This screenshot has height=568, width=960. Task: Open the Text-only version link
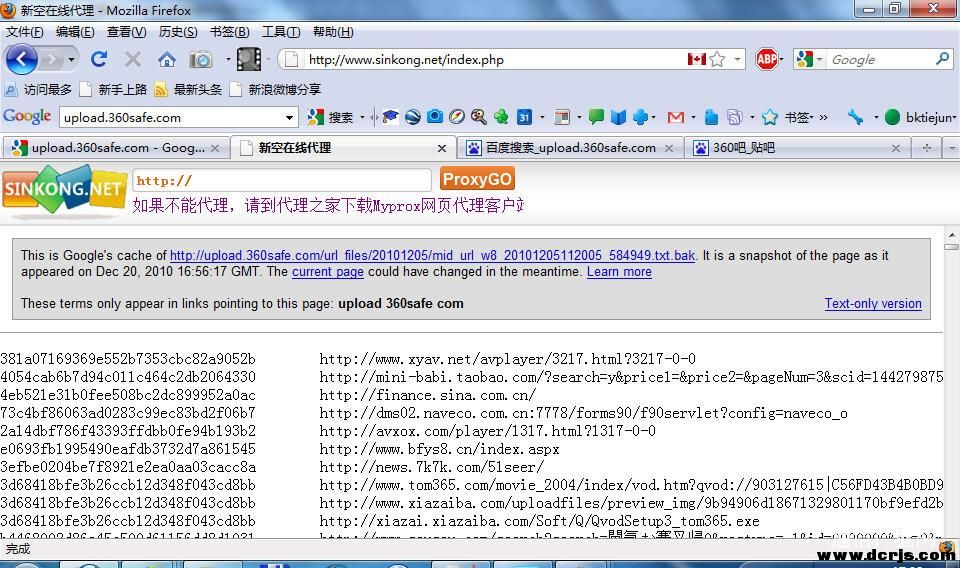point(872,303)
